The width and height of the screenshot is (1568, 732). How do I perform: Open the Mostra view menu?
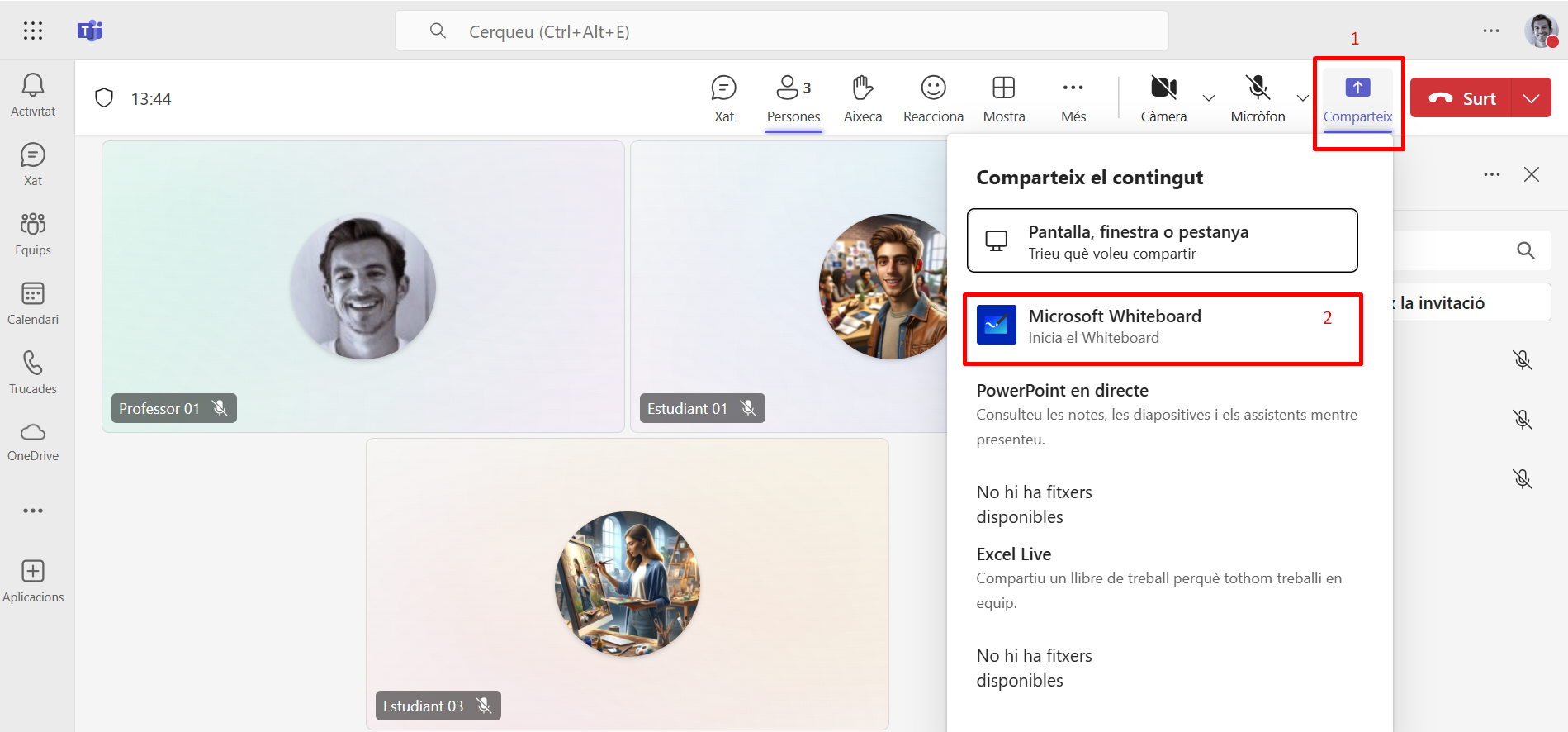coord(1004,98)
